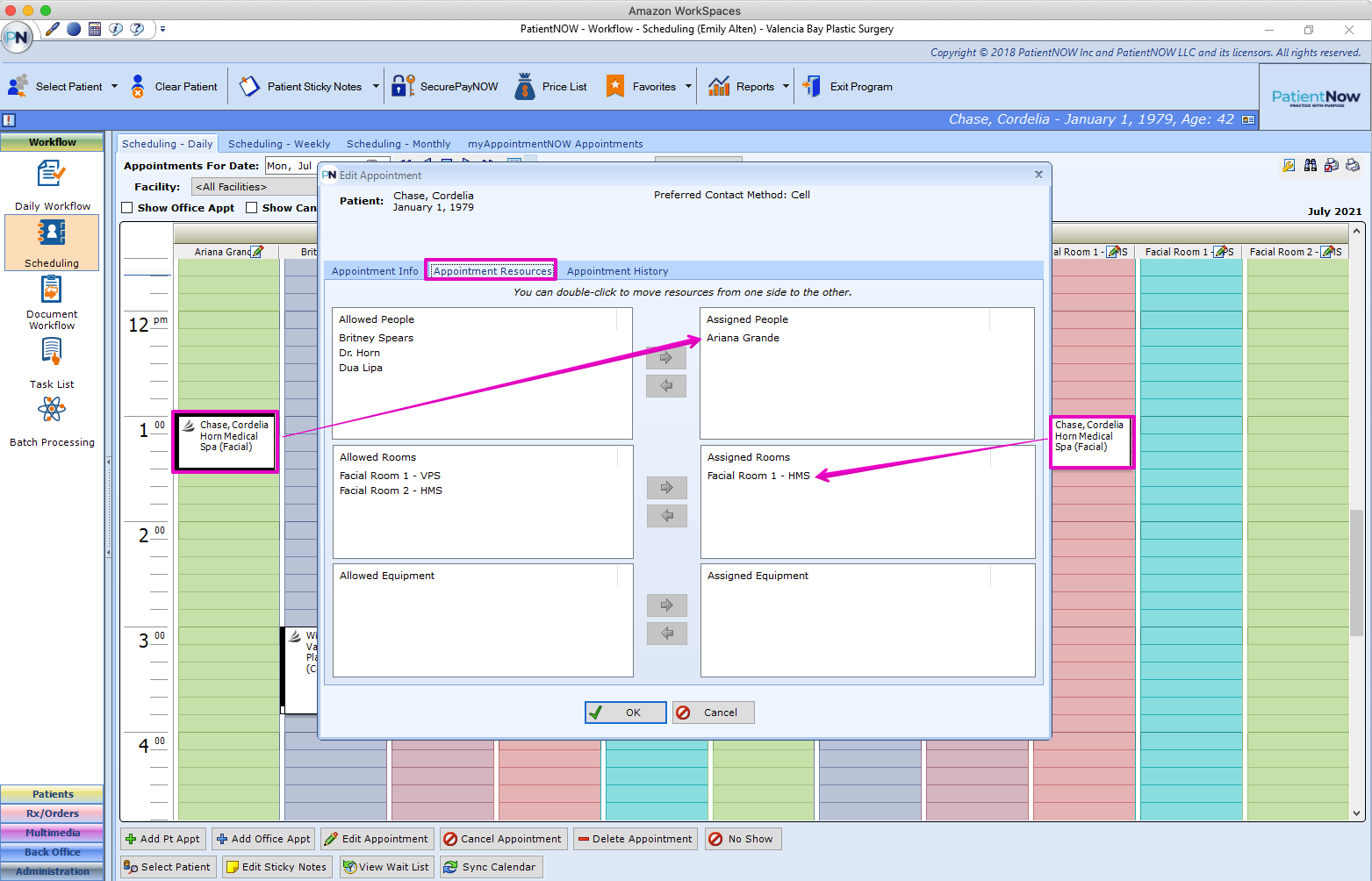1372x881 pixels.
Task: Open SecurePayNOW from the toolbar
Action: (445, 86)
